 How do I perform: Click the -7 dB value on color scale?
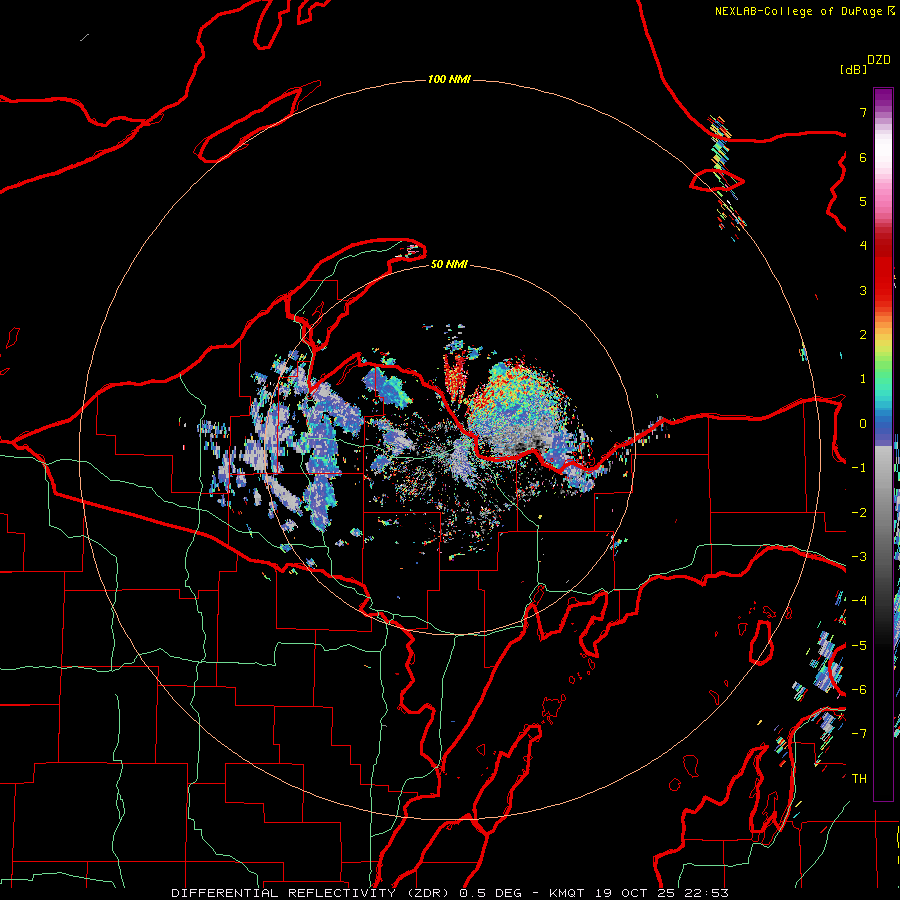point(859,734)
